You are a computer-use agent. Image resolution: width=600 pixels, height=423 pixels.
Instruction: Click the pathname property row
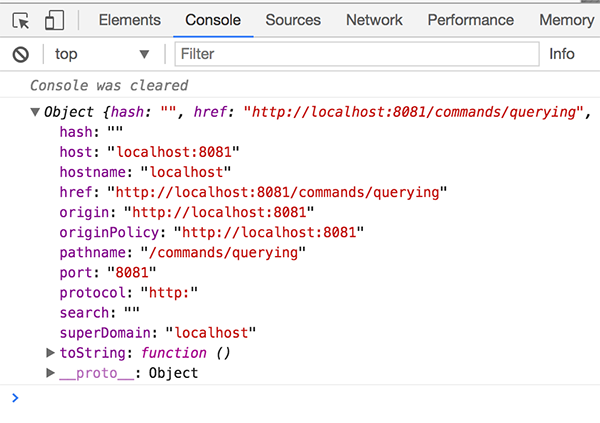click(182, 252)
